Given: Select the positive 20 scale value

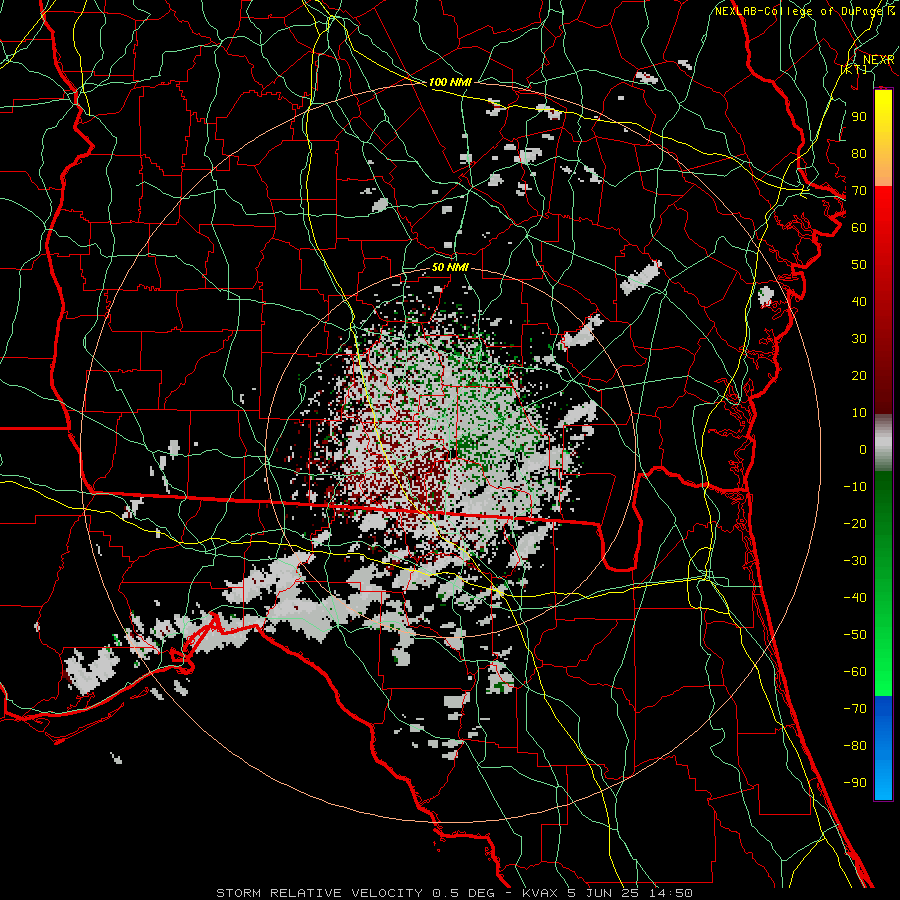Looking at the screenshot, I should point(859,376).
